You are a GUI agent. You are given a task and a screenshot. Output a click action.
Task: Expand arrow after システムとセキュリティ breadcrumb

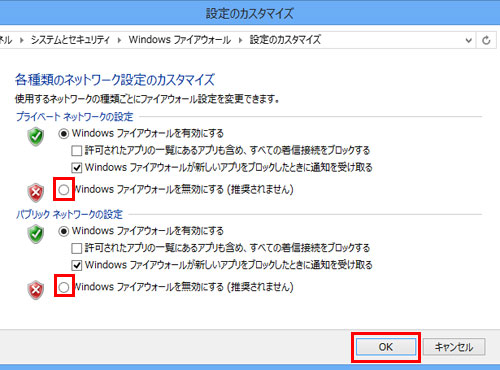coord(119,40)
